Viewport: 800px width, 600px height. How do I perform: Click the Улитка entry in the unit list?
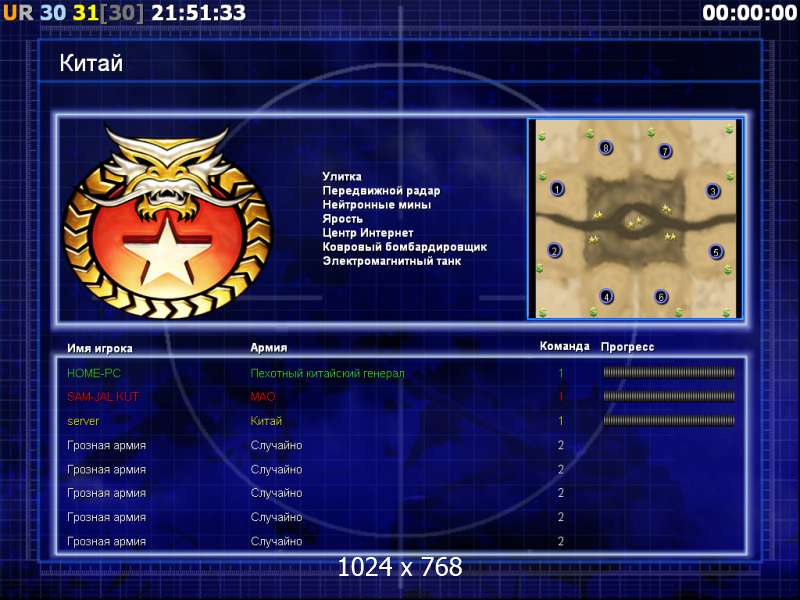342,177
